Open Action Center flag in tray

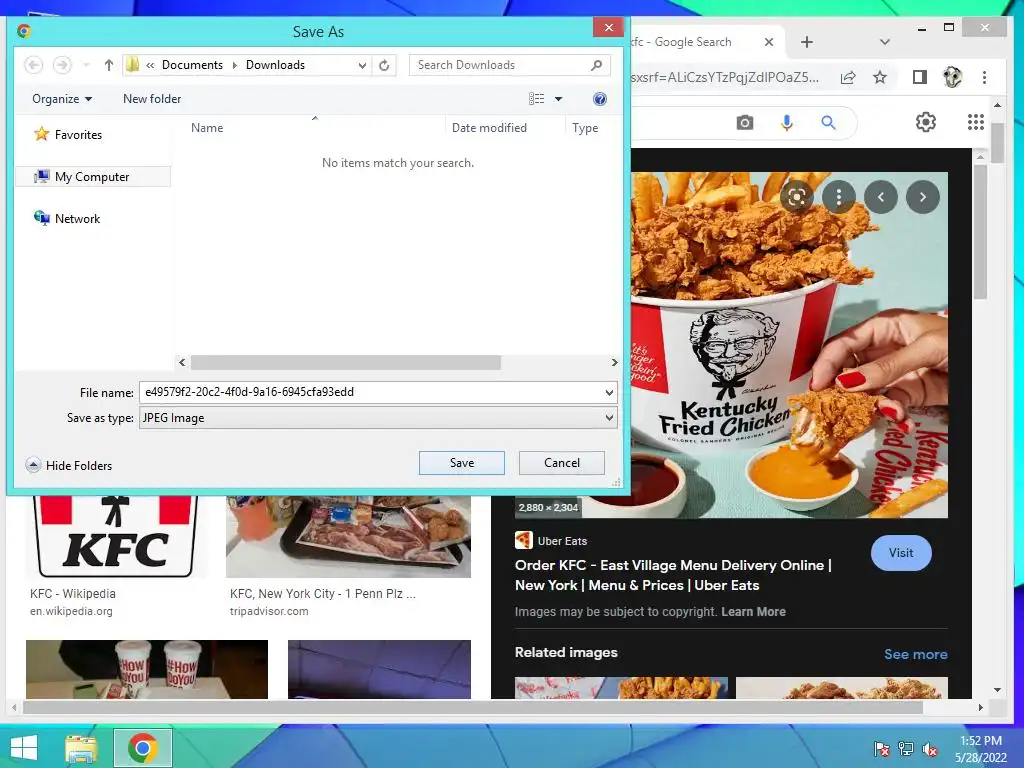(x=882, y=749)
